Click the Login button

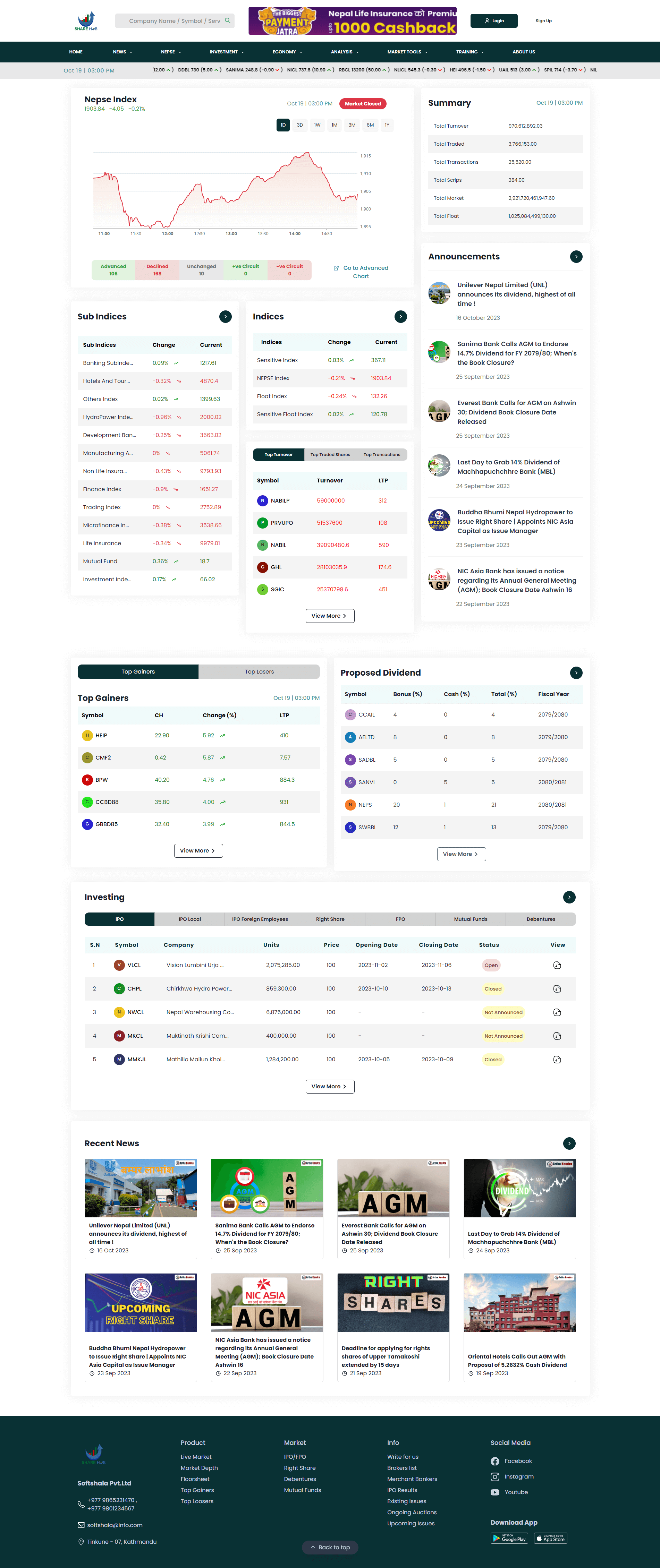(494, 21)
